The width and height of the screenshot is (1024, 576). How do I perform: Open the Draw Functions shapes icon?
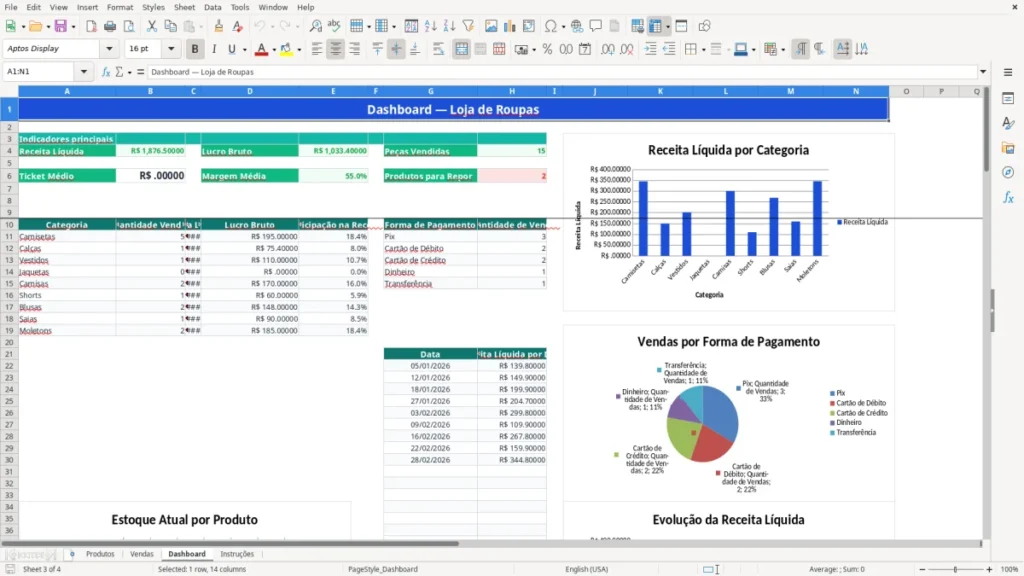[x=704, y=26]
